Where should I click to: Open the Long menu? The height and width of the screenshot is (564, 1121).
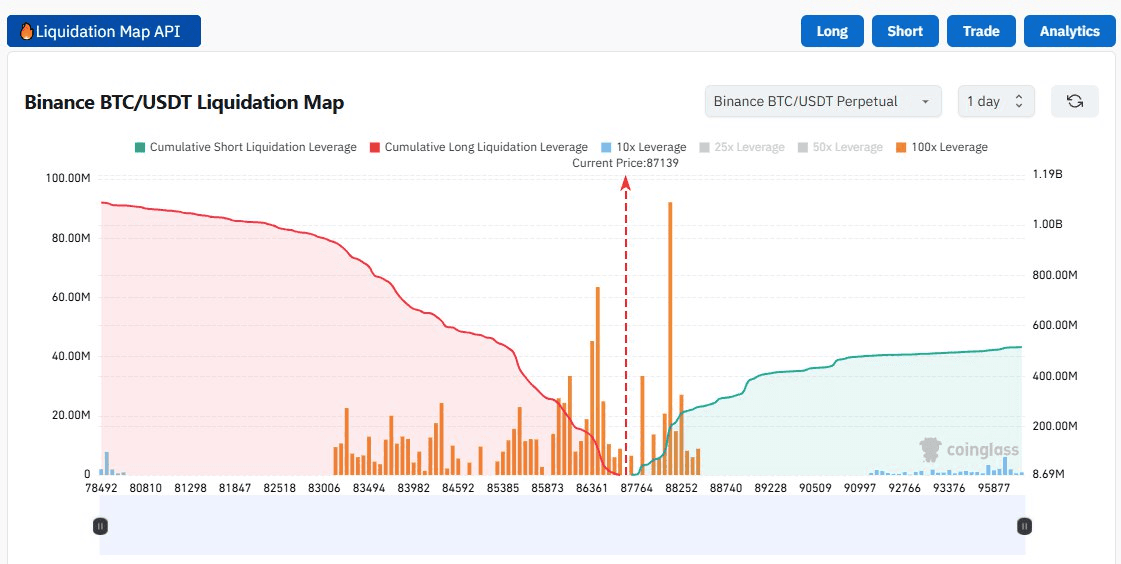tap(832, 31)
